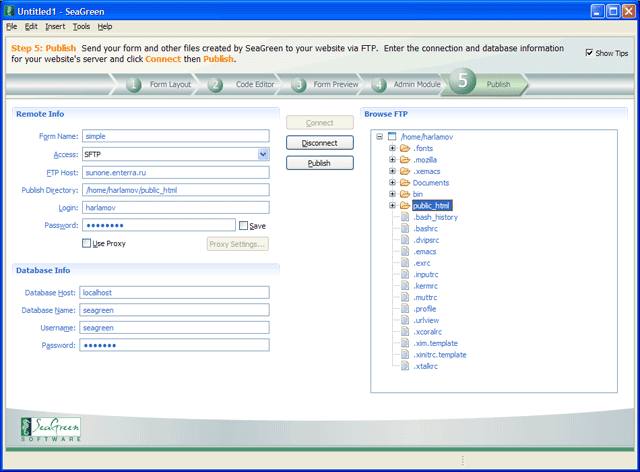
Task: Click the Proxy Settings button
Action: click(238, 244)
